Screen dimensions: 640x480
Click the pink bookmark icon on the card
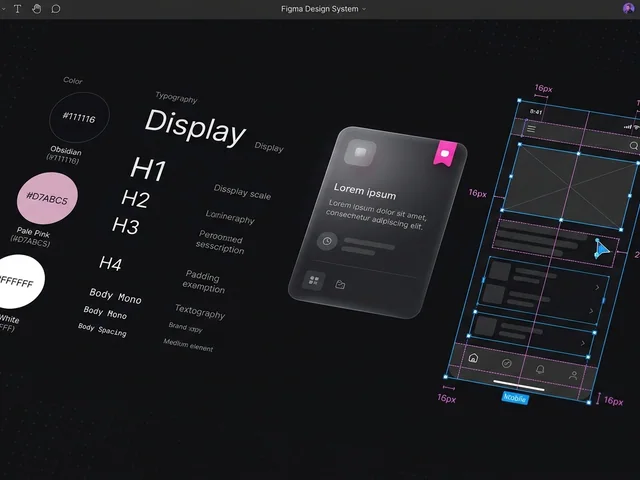tap(445, 153)
